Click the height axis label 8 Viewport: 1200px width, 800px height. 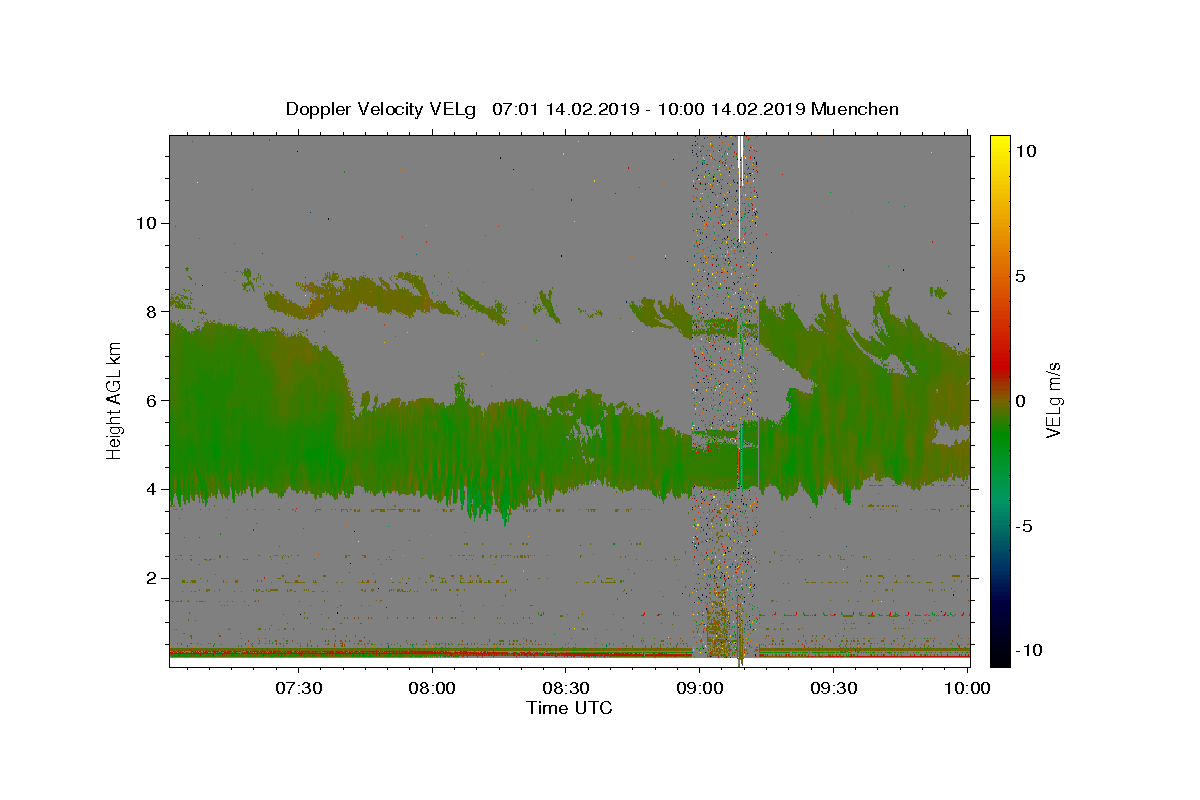(152, 312)
